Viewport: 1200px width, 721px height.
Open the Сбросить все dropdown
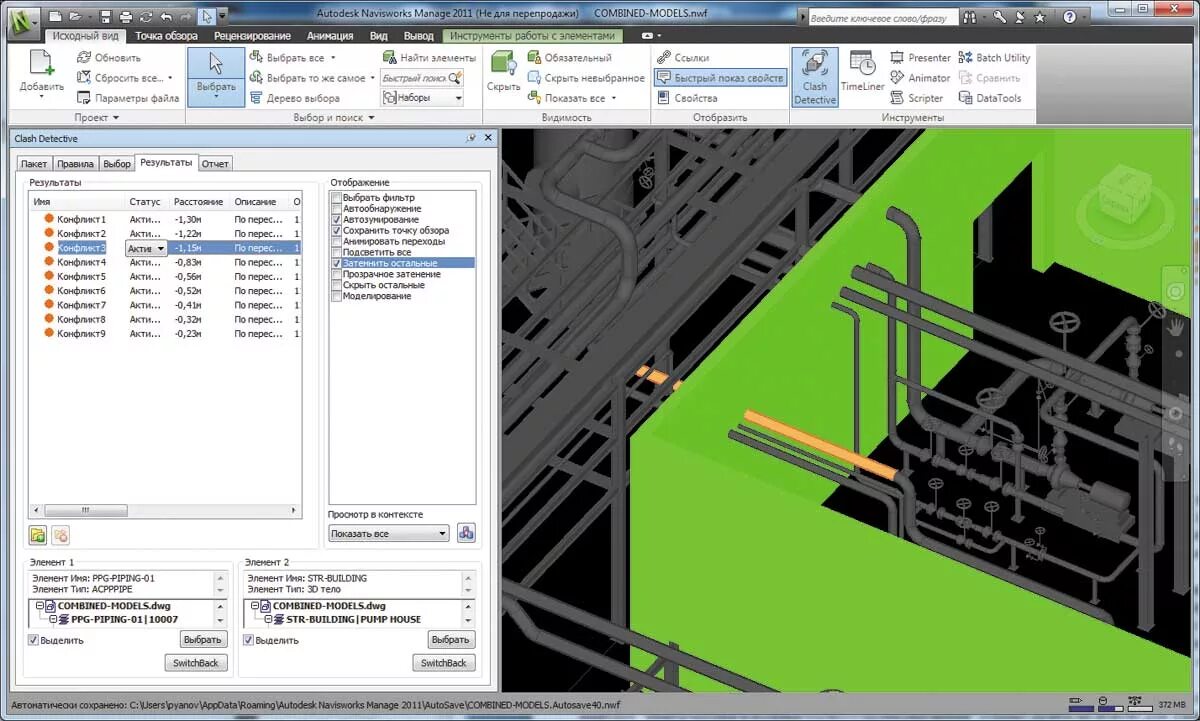(x=170, y=78)
